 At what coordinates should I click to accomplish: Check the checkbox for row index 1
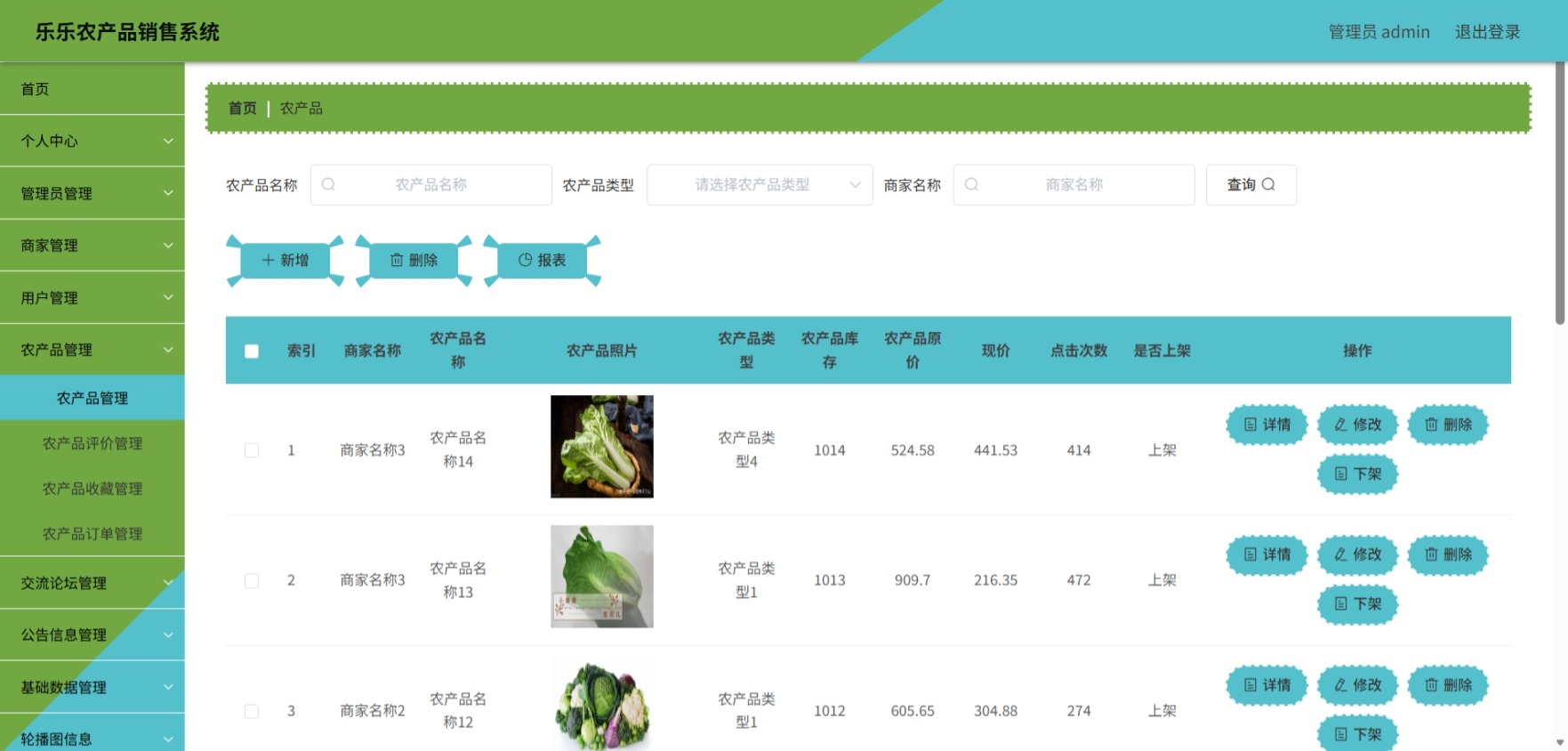(x=252, y=450)
